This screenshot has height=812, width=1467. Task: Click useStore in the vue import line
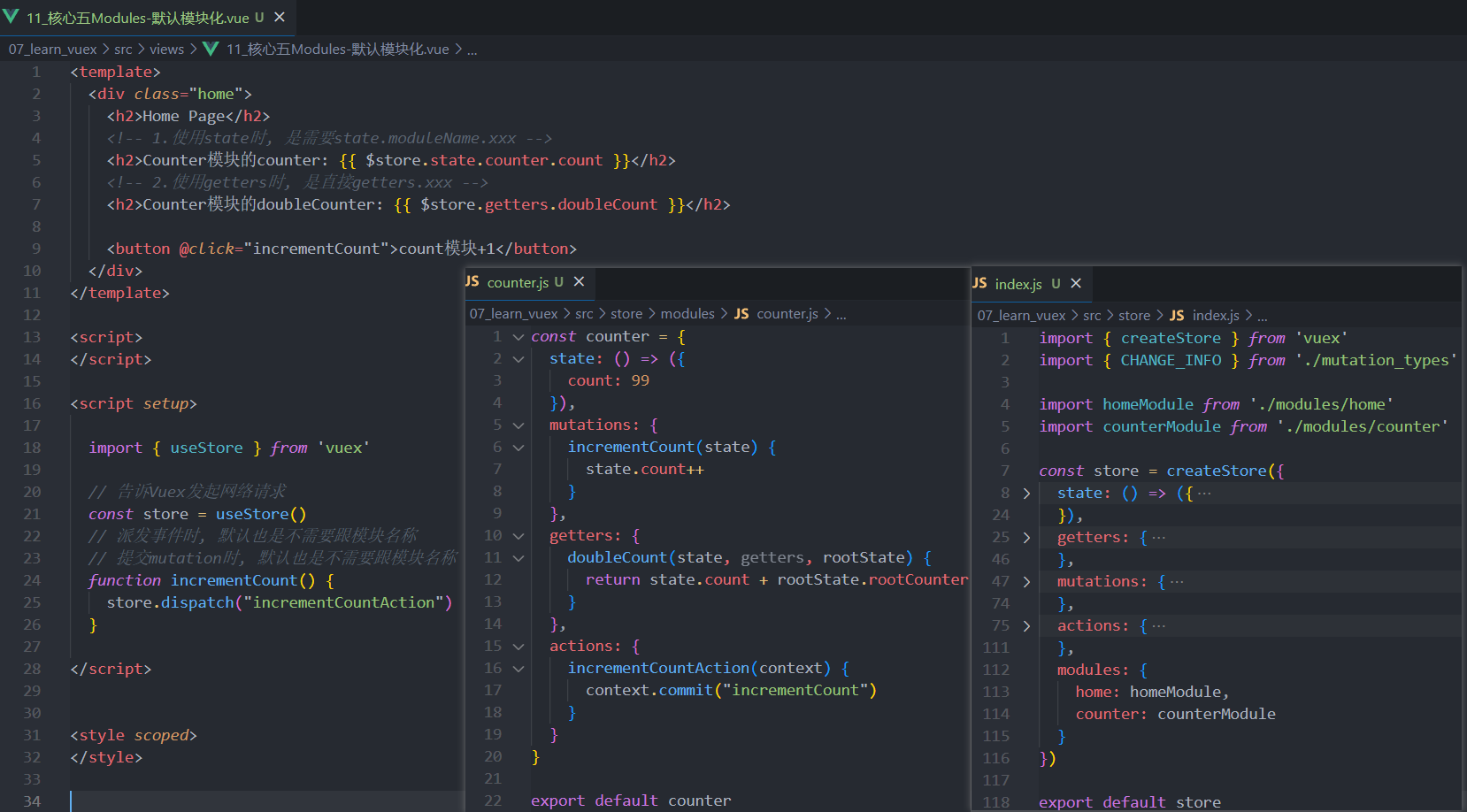[206, 448]
